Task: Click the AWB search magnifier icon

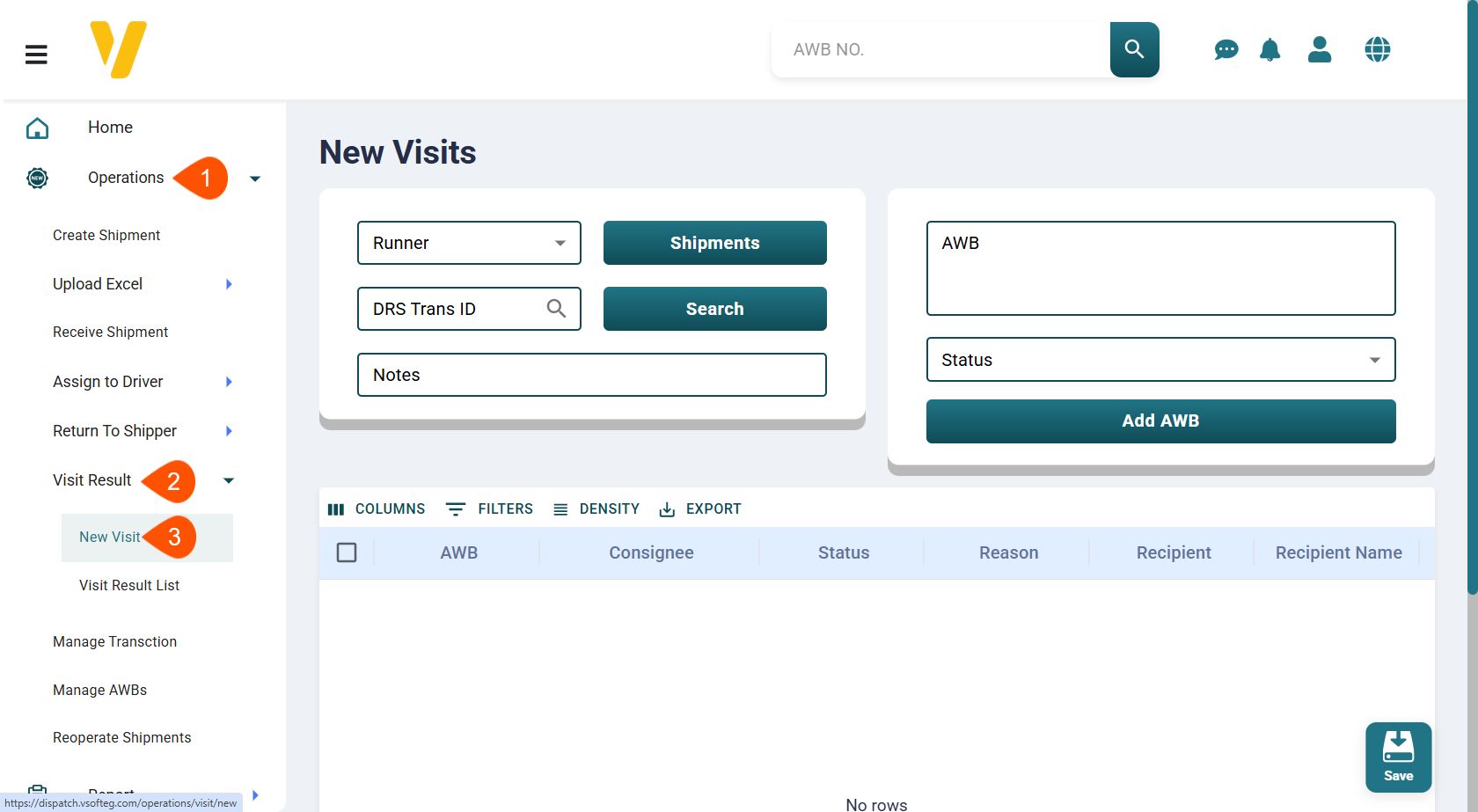Action: pyautogui.click(x=1134, y=49)
